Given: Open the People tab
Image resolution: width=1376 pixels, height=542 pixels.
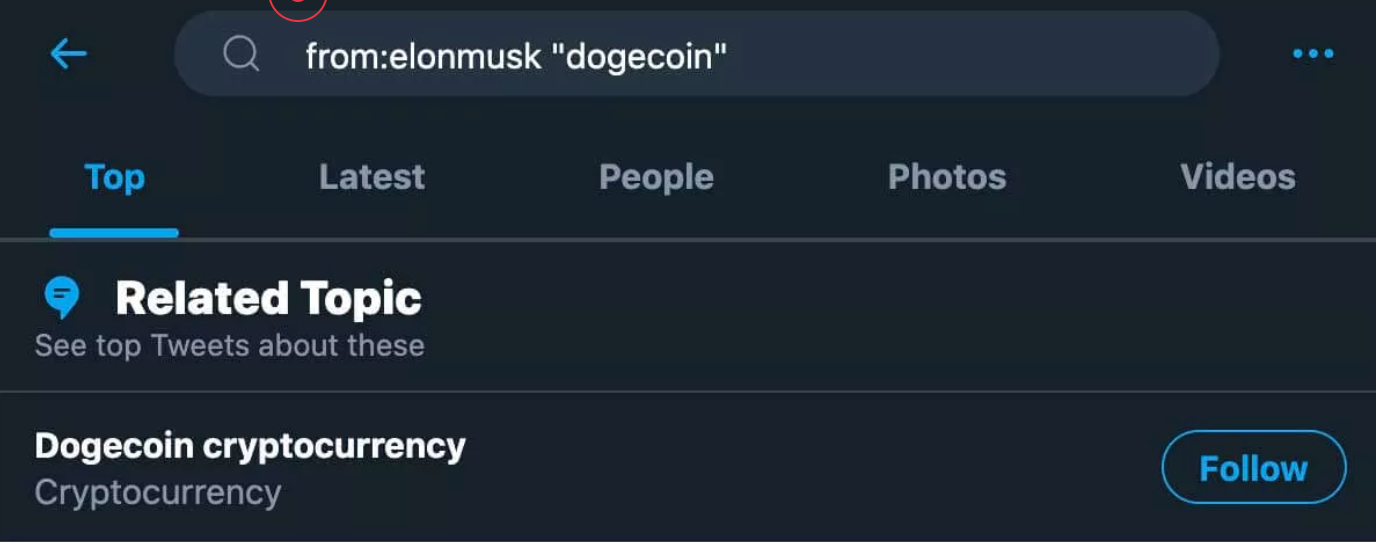Looking at the screenshot, I should coord(656,178).
